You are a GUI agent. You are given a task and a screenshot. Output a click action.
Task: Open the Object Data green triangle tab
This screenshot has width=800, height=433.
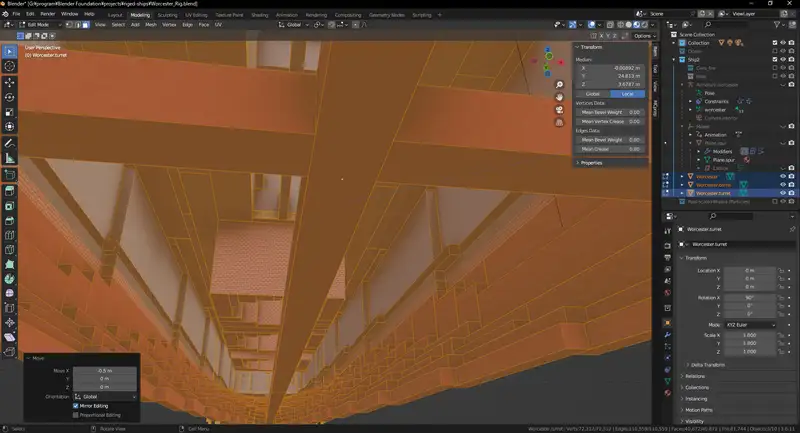point(667,381)
